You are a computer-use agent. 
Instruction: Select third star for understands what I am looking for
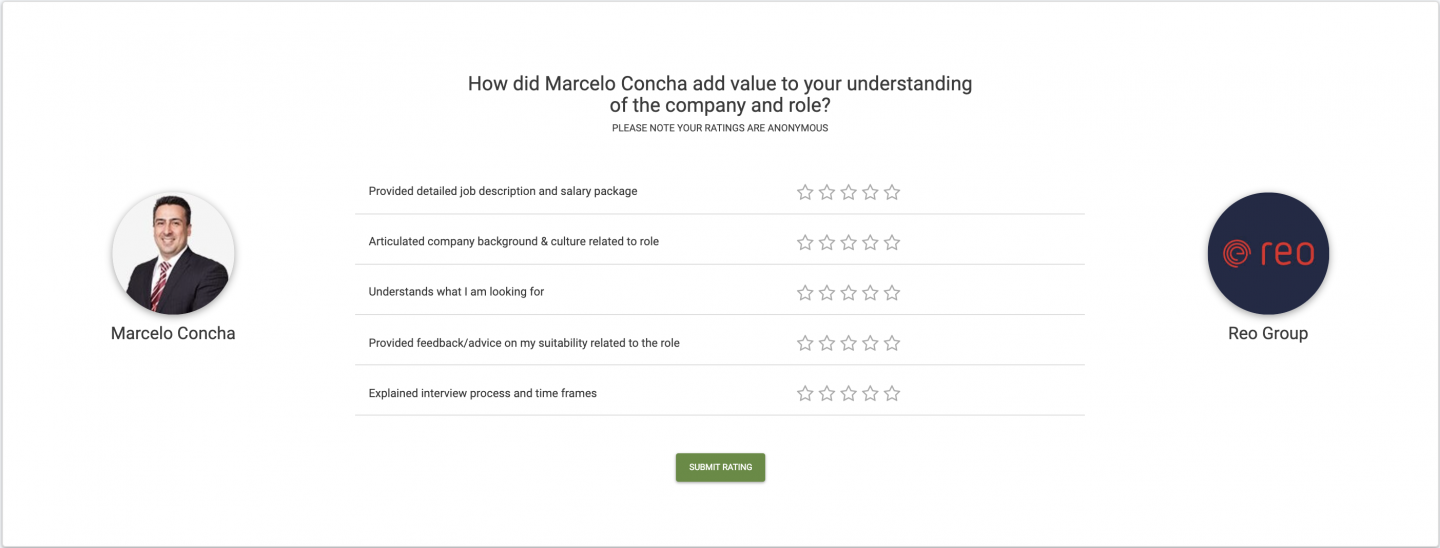tap(848, 293)
